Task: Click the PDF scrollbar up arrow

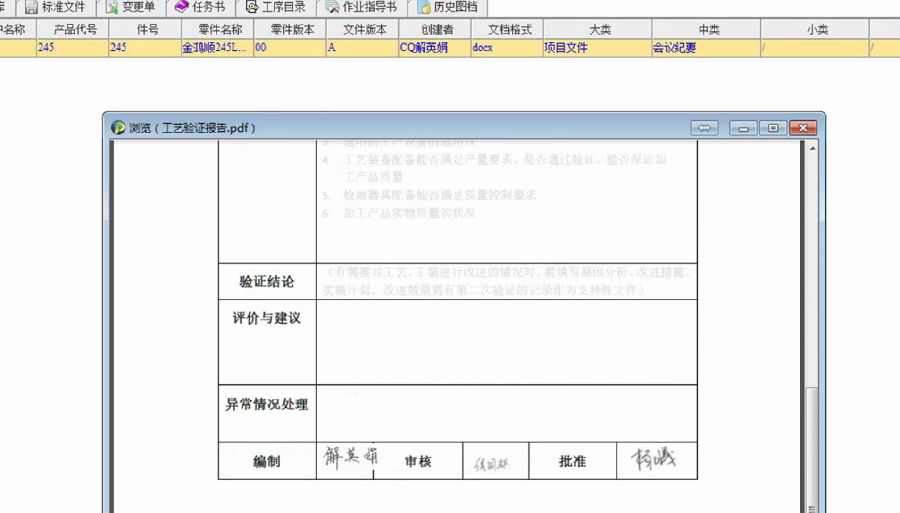Action: coord(813,148)
